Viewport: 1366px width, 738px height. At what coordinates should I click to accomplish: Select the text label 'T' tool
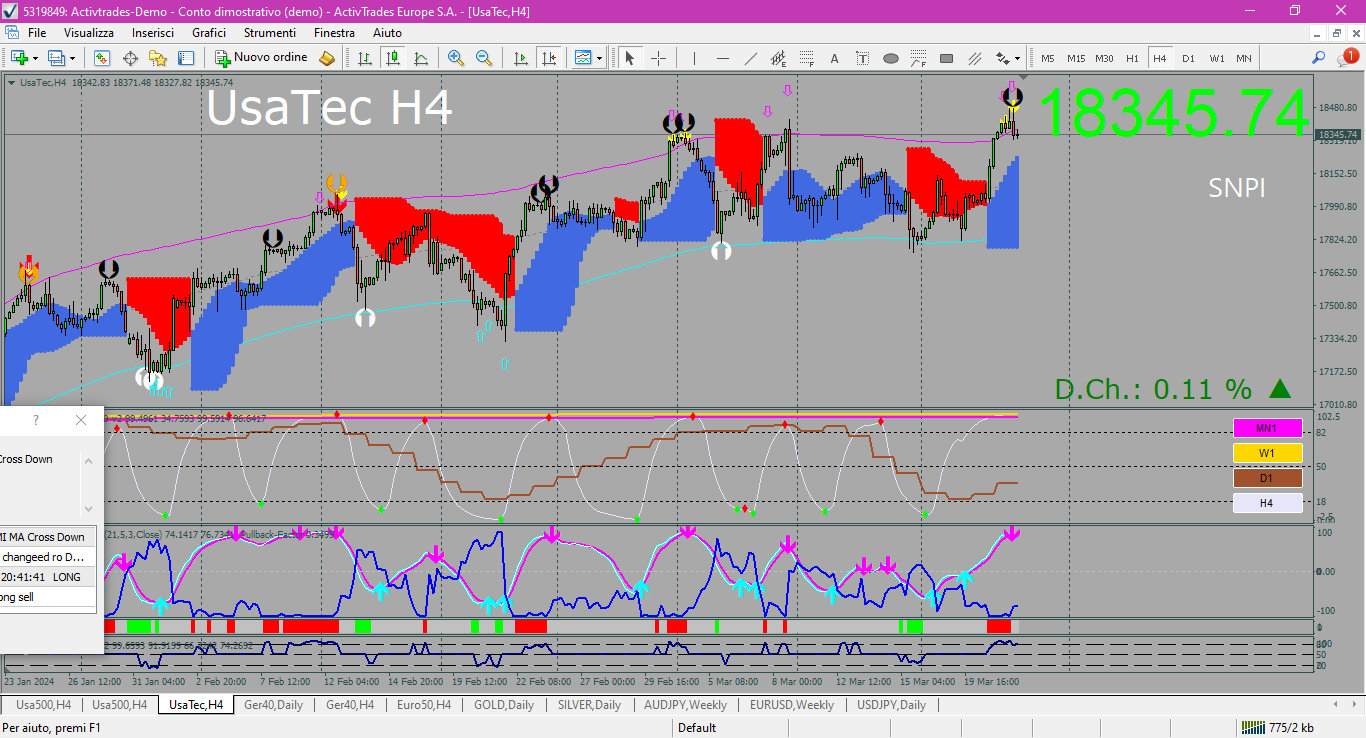pos(862,58)
